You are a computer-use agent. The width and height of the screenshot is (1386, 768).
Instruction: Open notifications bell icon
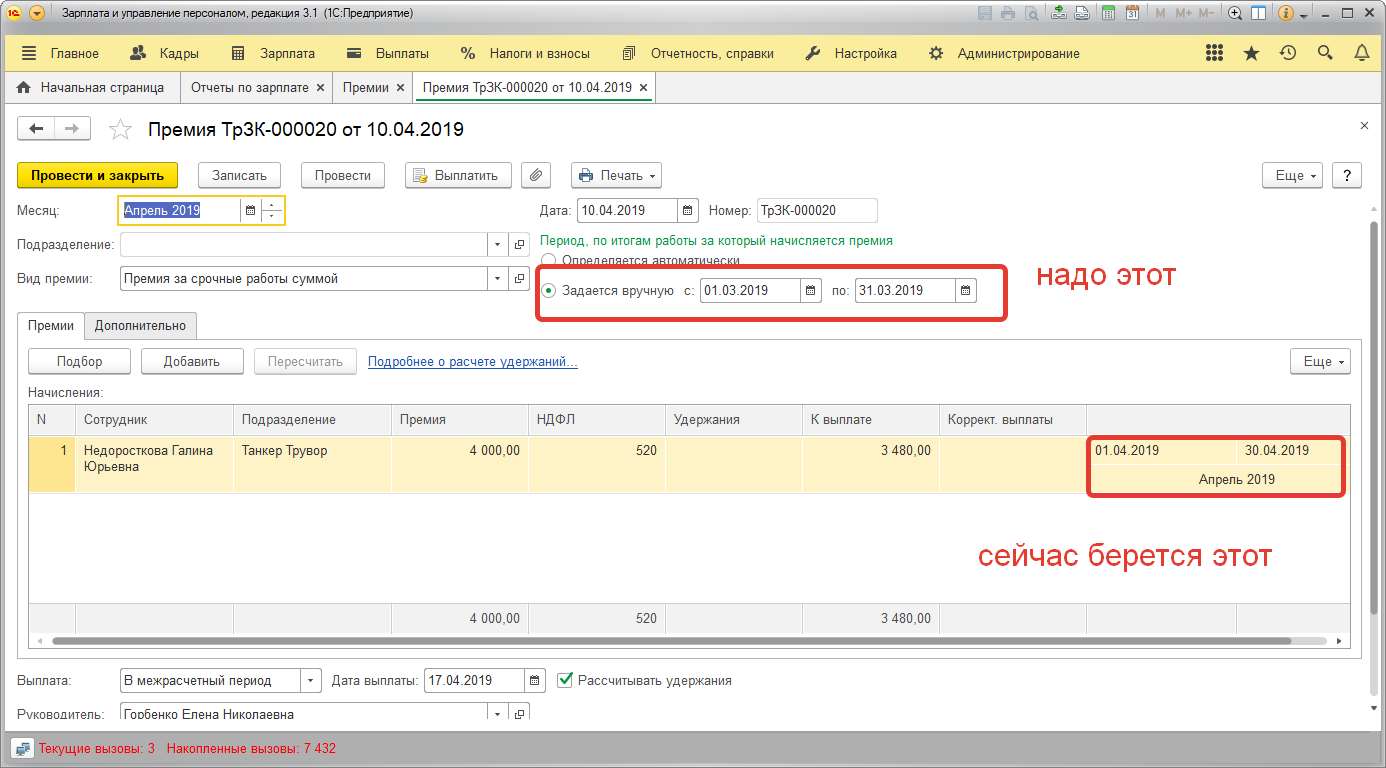pyautogui.click(x=1361, y=53)
